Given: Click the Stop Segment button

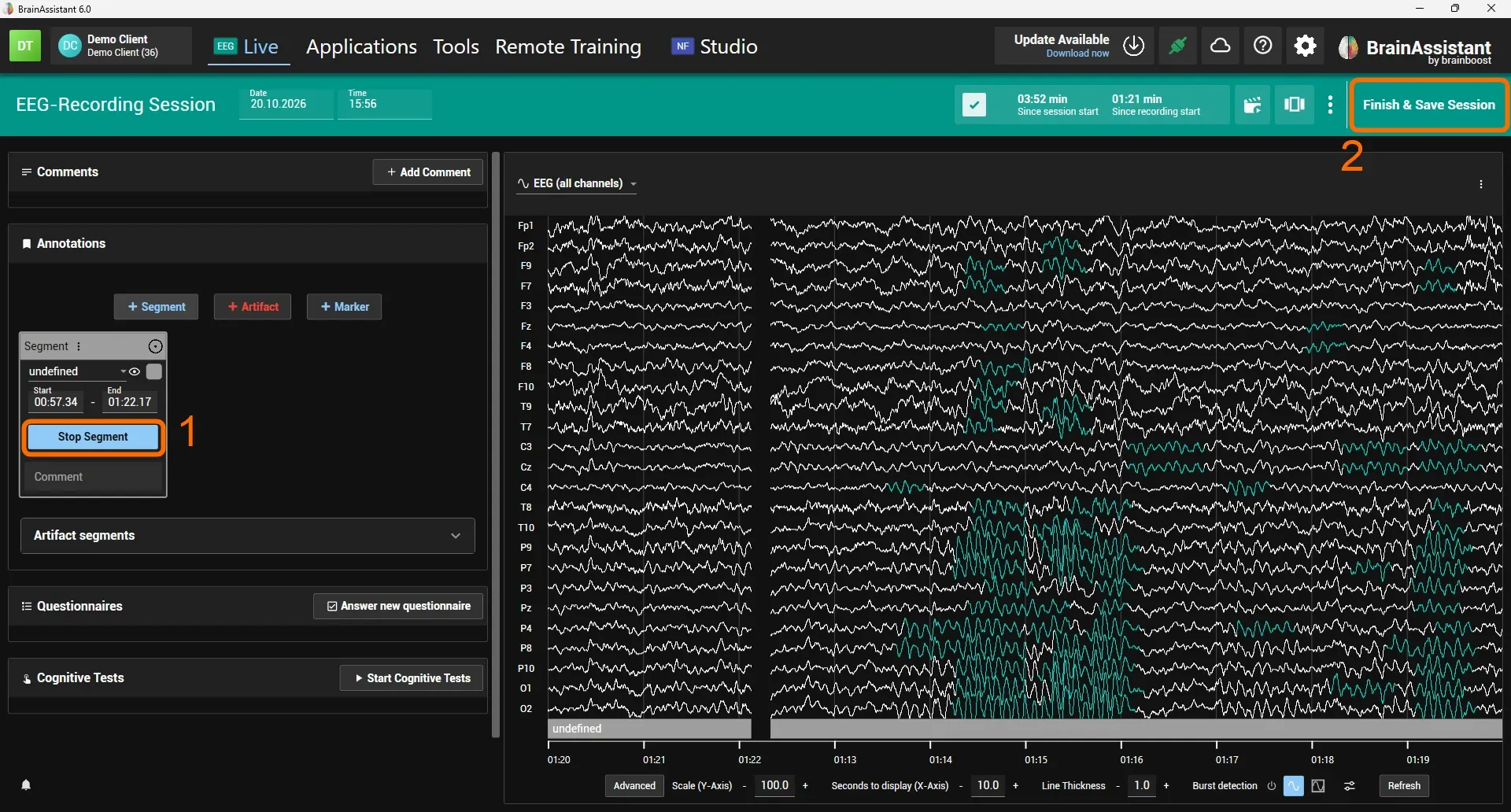Looking at the screenshot, I should coord(93,437).
